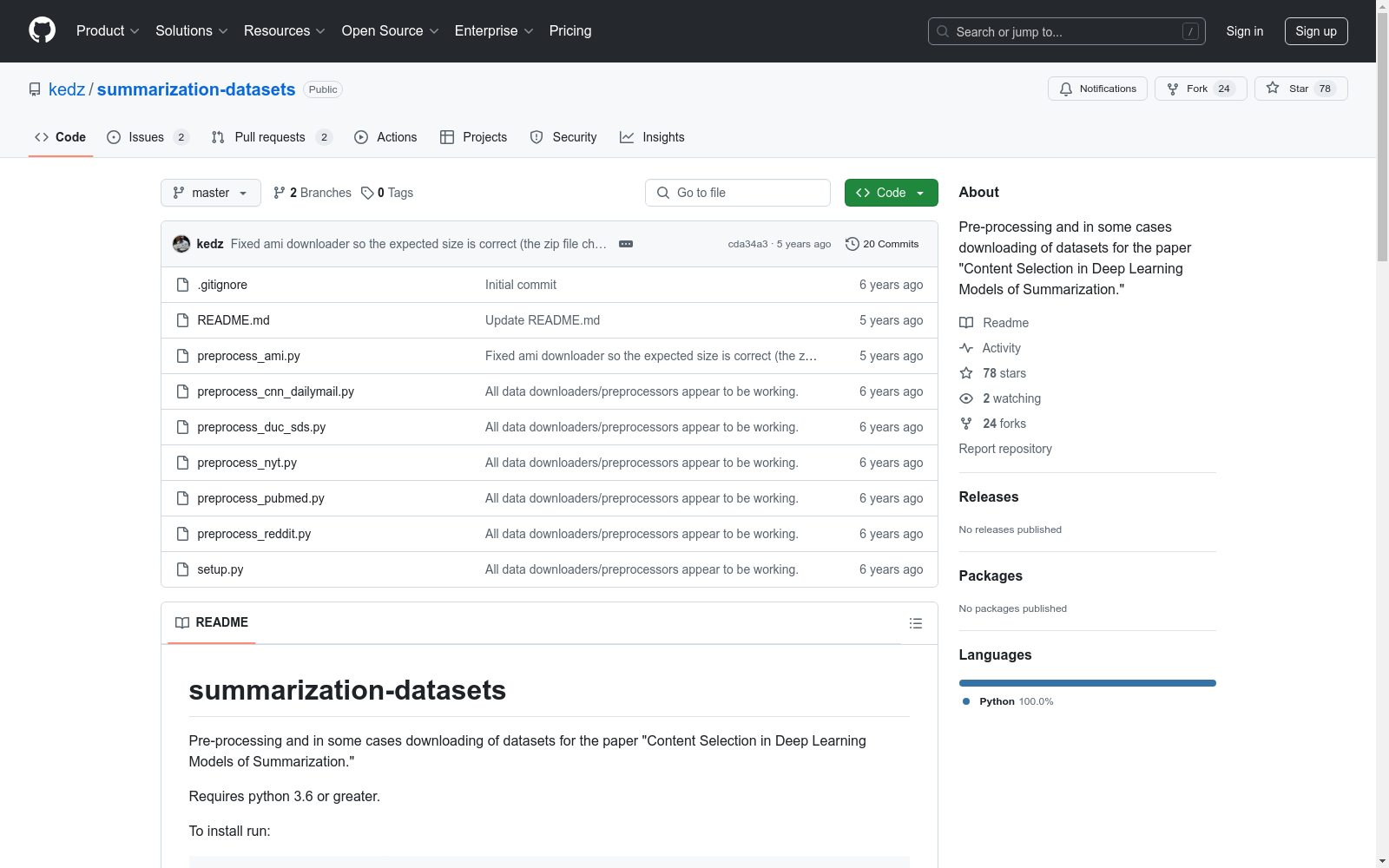
Task: Click the Search or jump to field
Action: (1067, 31)
